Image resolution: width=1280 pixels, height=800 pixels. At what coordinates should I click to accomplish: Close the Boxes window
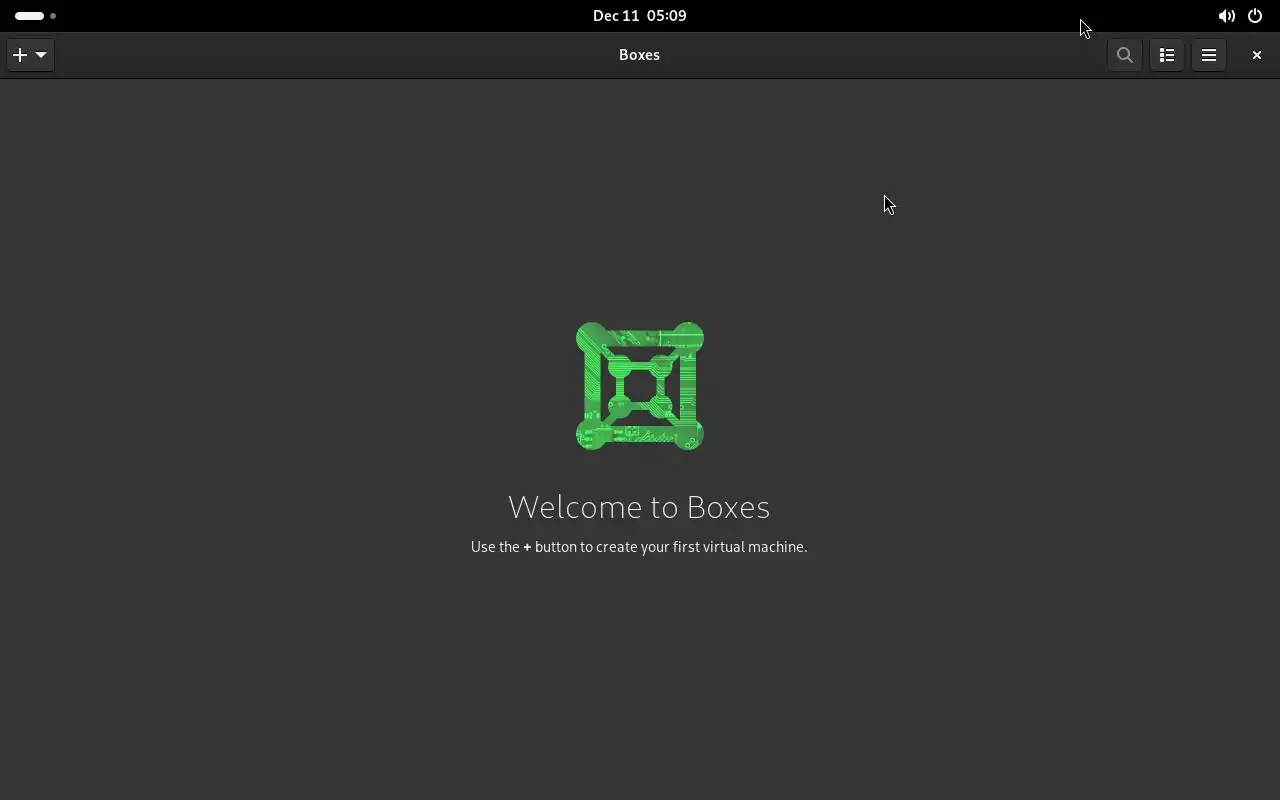[1257, 55]
